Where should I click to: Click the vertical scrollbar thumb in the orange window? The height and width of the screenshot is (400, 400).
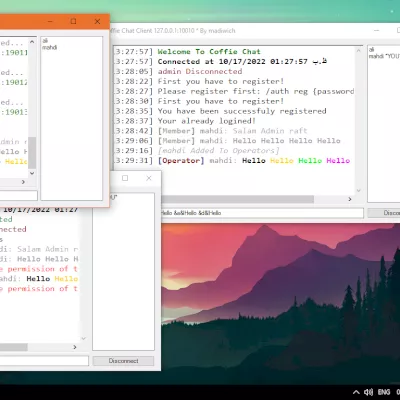32,153
